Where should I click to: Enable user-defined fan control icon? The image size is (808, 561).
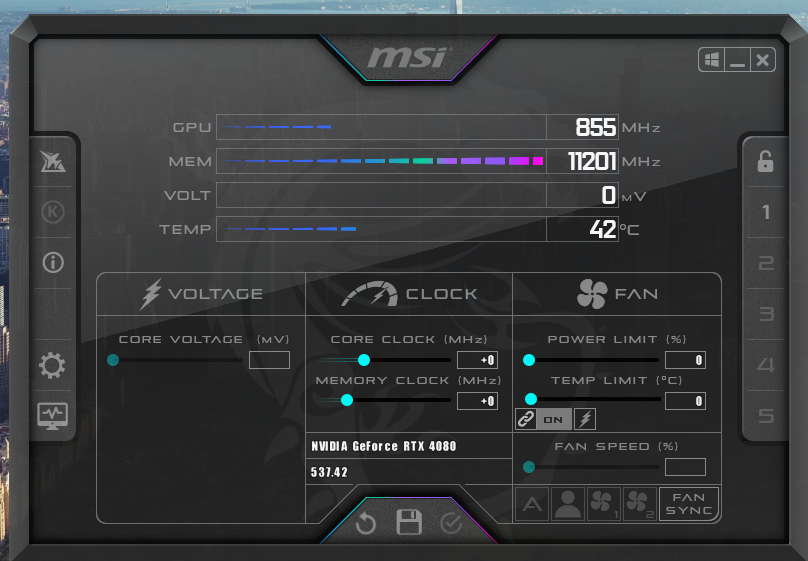pos(568,504)
